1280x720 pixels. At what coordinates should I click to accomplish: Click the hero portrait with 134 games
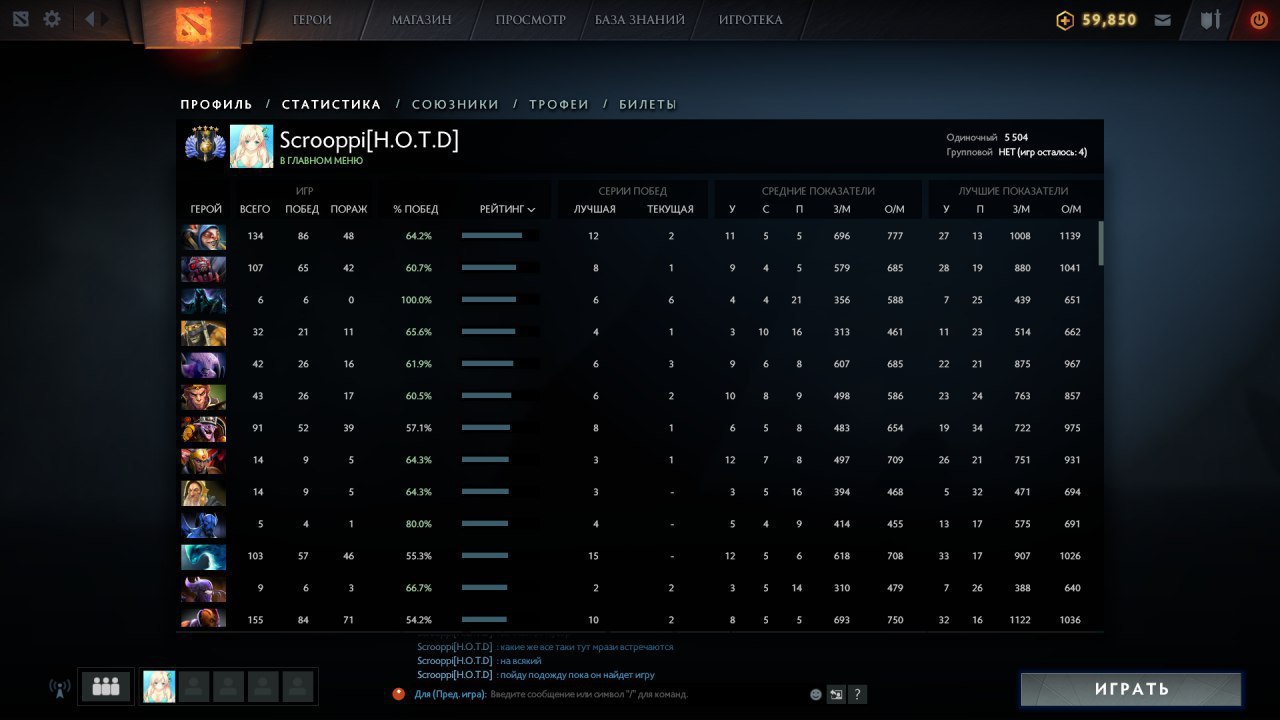203,237
